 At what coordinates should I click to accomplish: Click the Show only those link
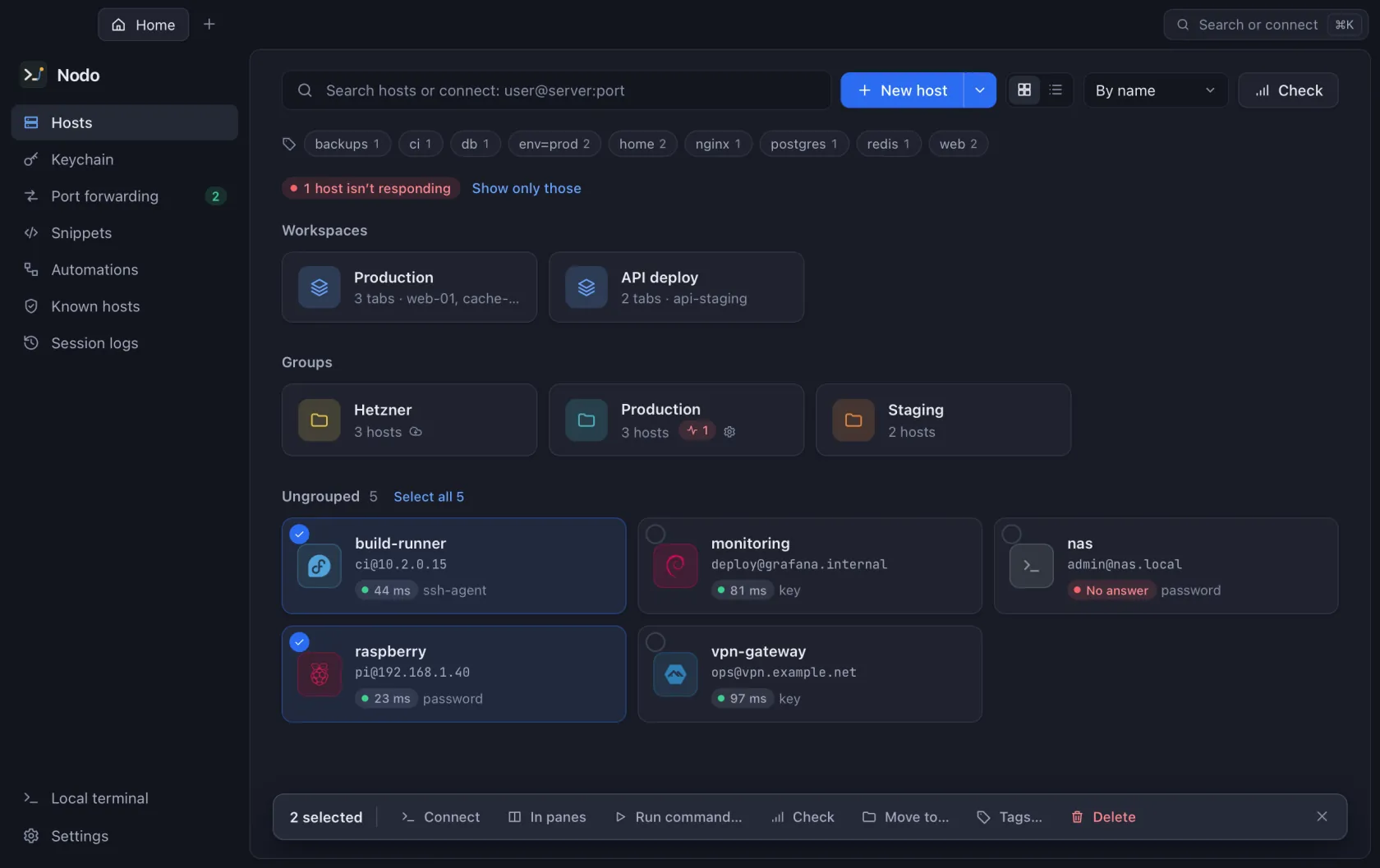tap(527, 188)
